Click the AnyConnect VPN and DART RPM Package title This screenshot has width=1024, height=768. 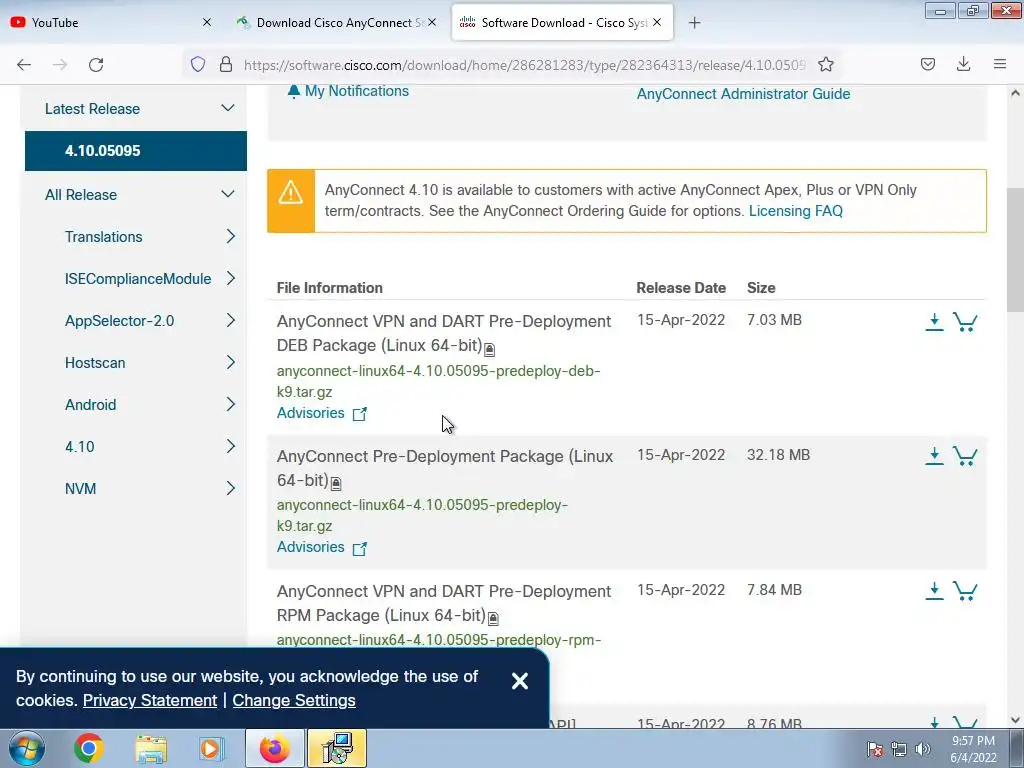point(444,603)
